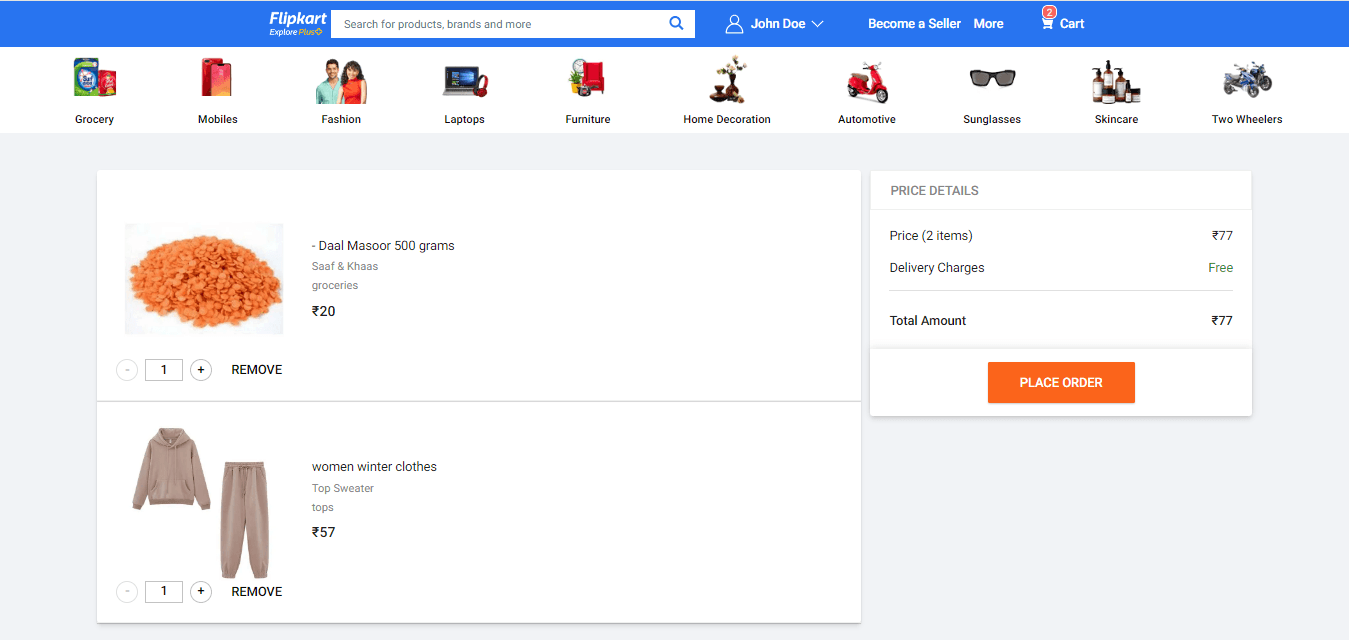The image size is (1349, 640).
Task: Select the Fashion category label
Action: click(341, 119)
